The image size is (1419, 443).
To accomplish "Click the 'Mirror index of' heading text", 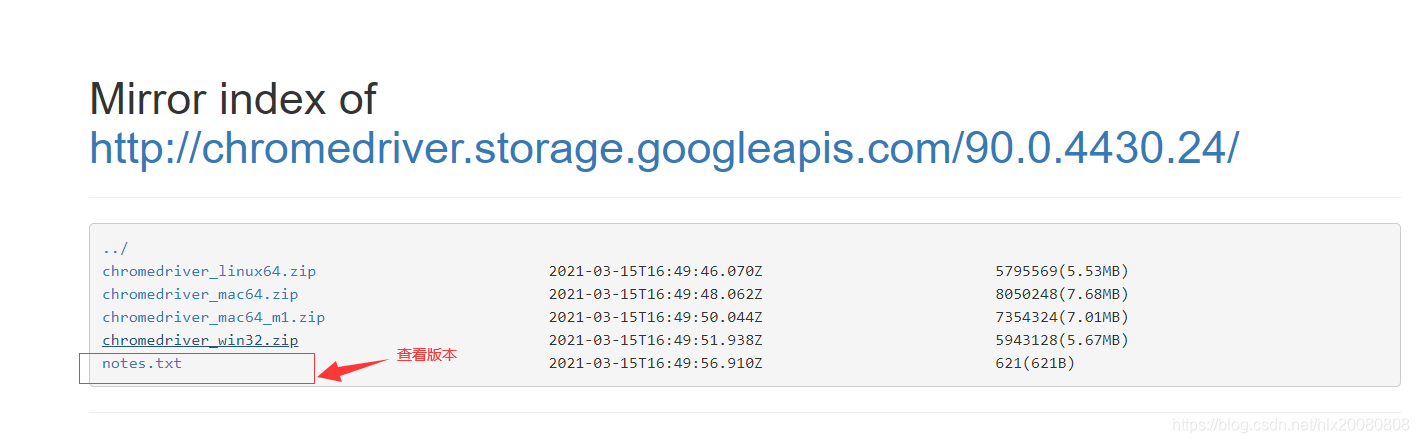I will tap(233, 99).
